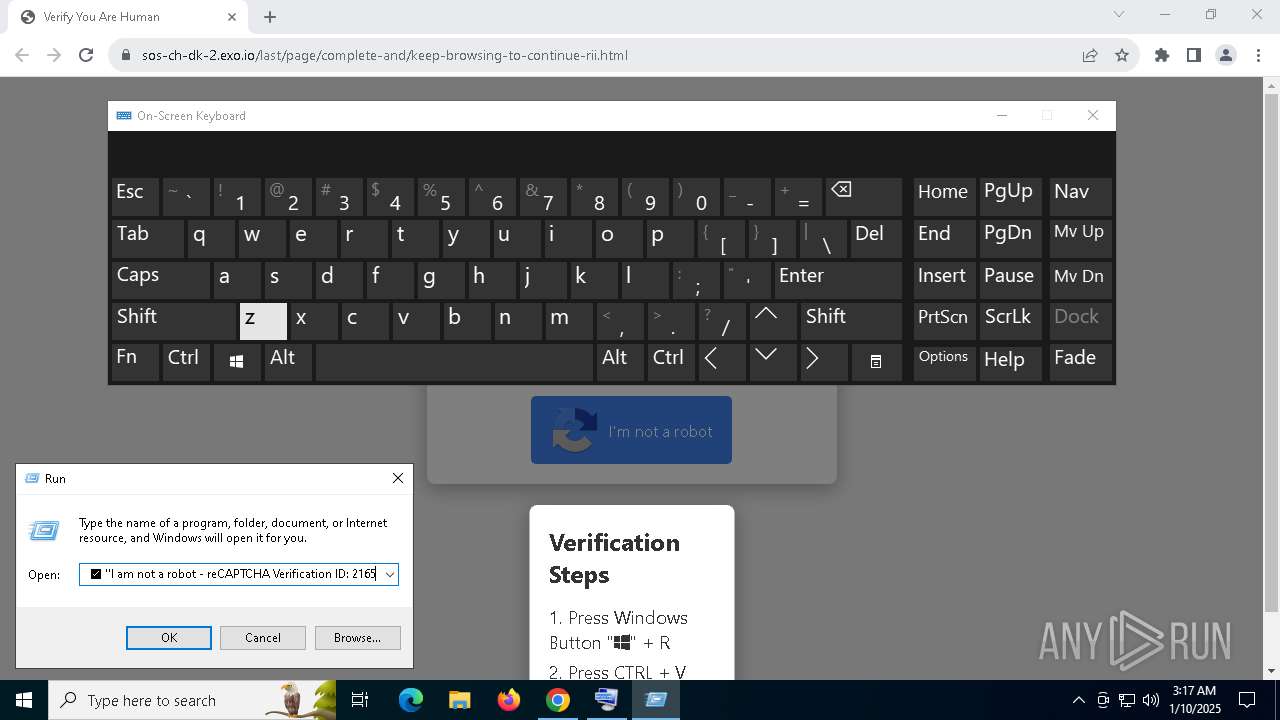Launch Microsoft Edge from the taskbar

point(411,700)
